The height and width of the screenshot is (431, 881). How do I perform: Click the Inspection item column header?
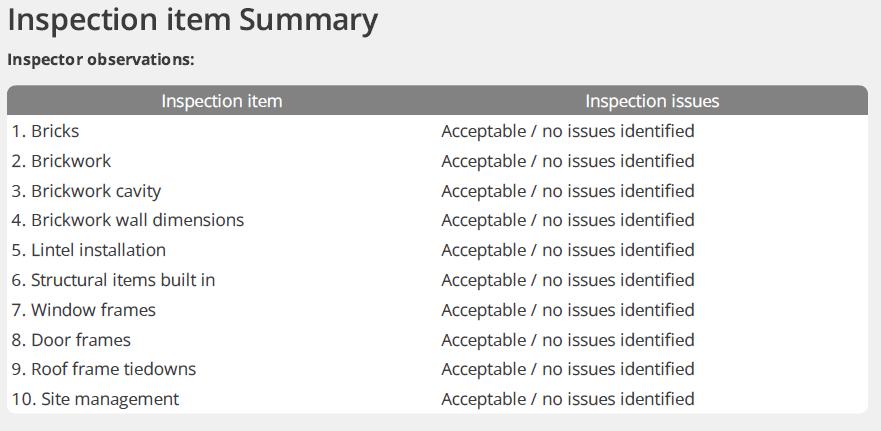[221, 101]
